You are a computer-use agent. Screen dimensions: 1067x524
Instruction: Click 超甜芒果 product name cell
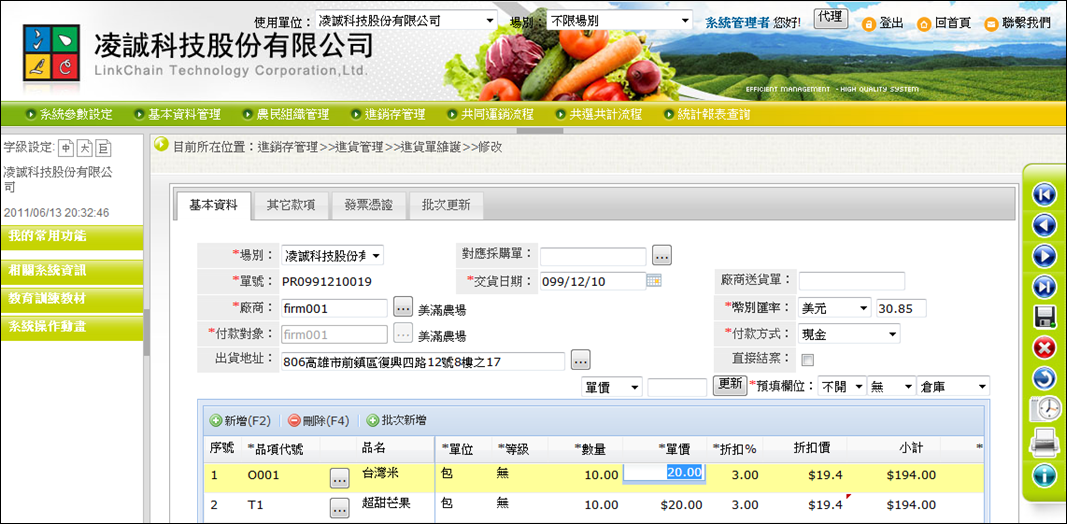[386, 503]
